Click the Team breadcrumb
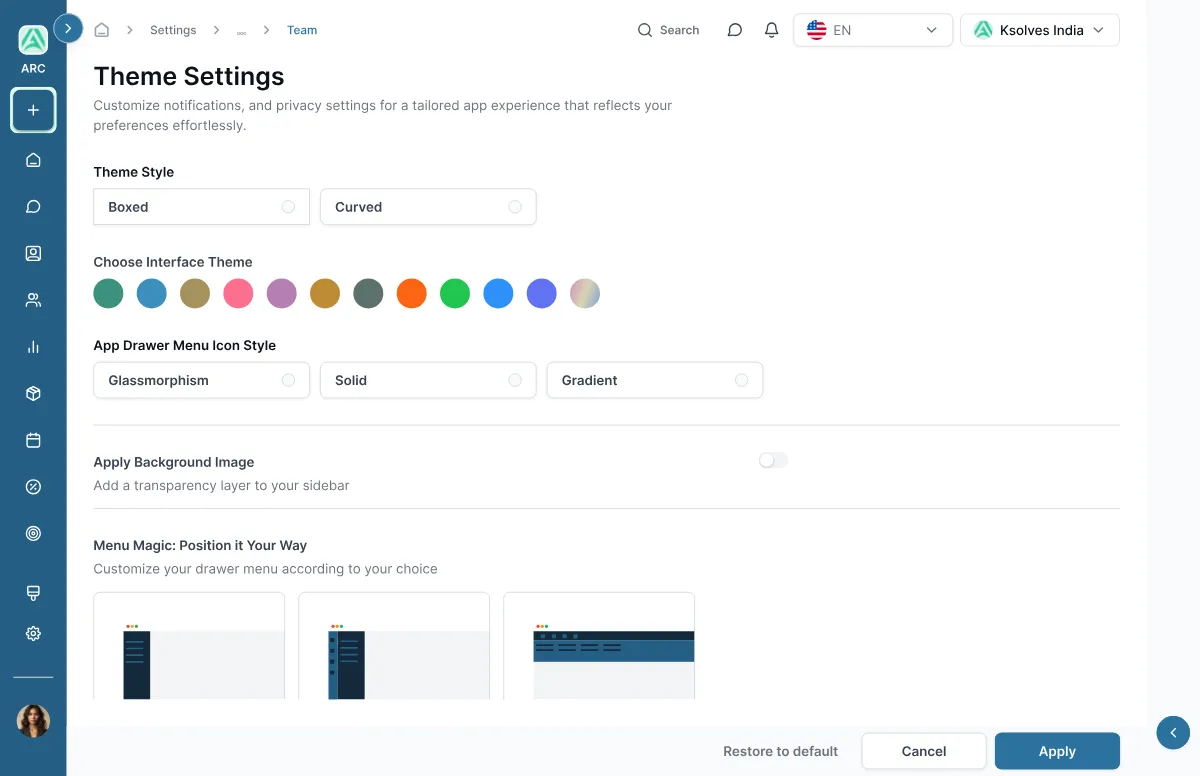The width and height of the screenshot is (1200, 776). 302,30
